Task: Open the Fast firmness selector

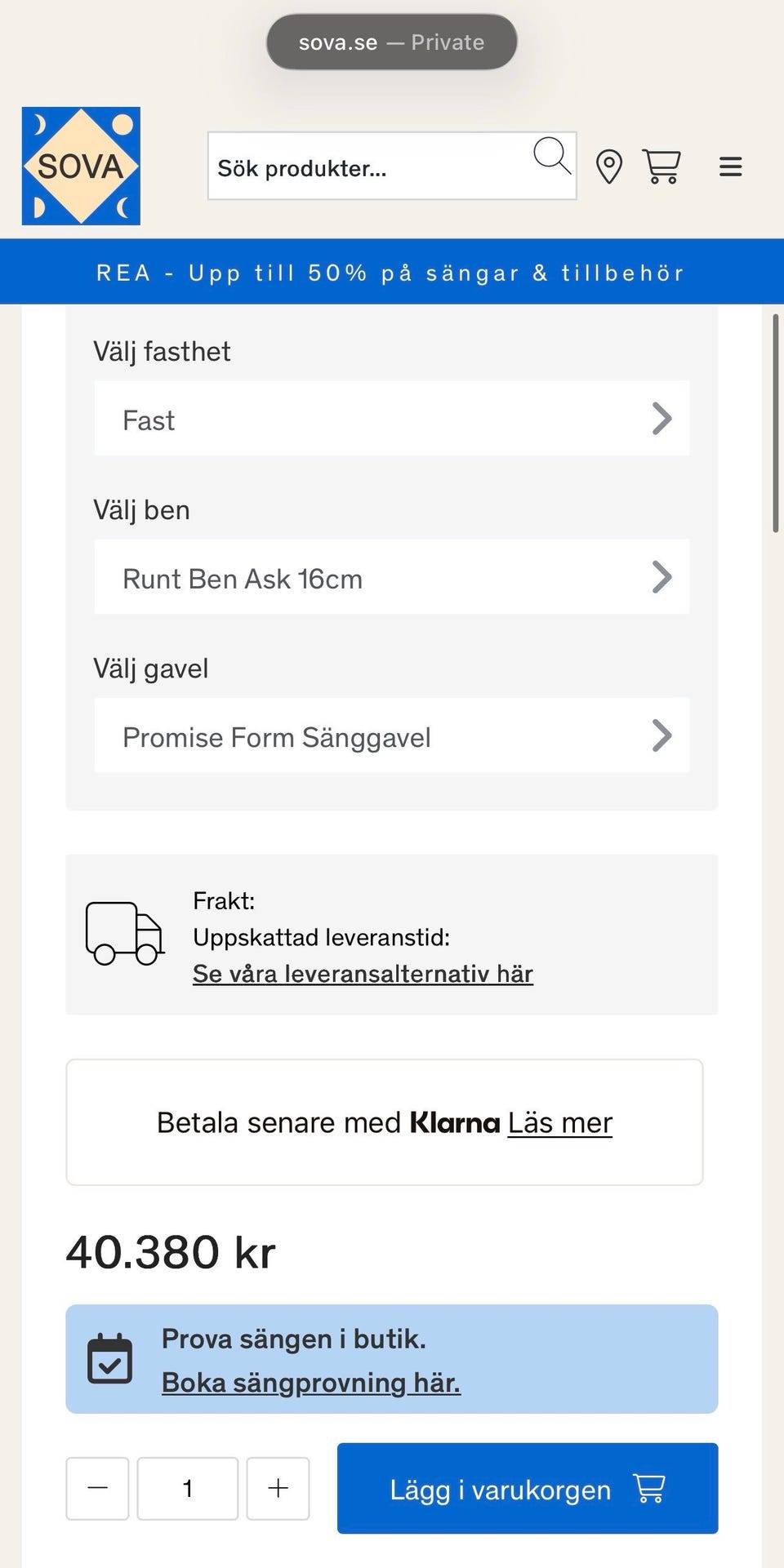Action: pyautogui.click(x=391, y=419)
